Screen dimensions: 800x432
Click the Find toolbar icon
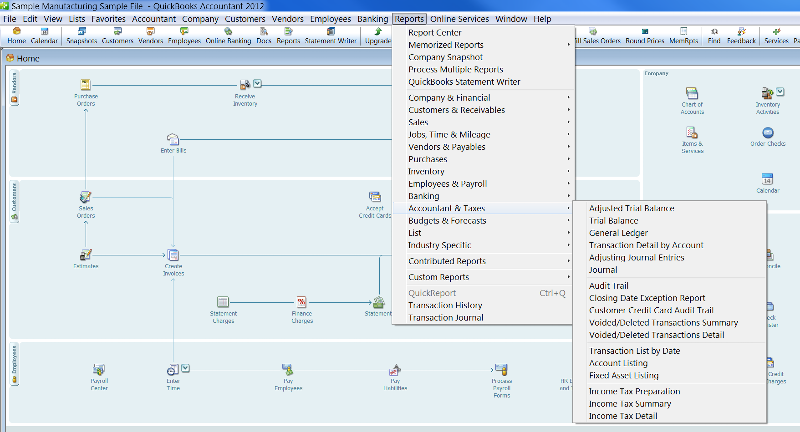[x=714, y=36]
